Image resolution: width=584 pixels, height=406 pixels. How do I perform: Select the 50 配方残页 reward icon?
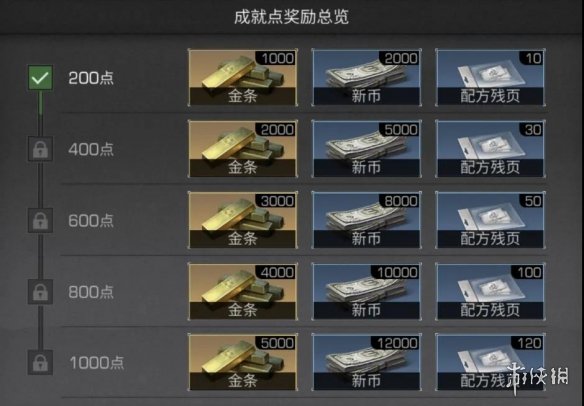point(490,220)
